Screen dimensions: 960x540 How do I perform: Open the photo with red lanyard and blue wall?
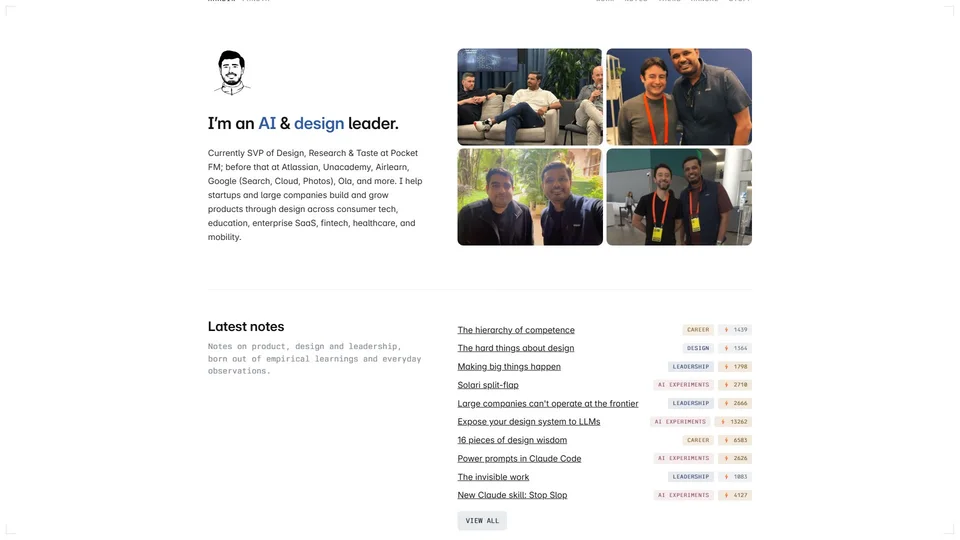[x=679, y=97]
